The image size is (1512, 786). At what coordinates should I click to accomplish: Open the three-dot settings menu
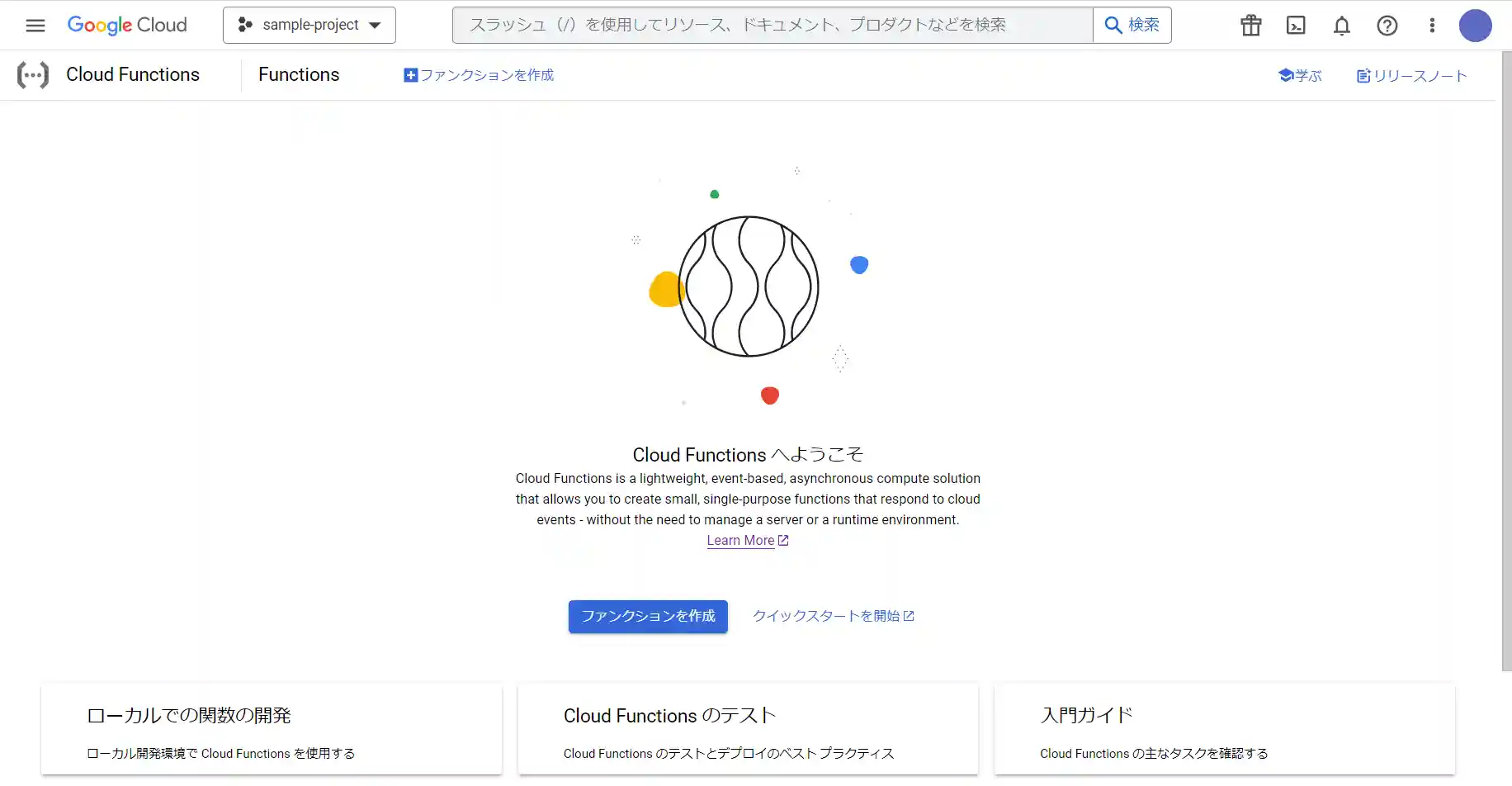coord(1432,26)
